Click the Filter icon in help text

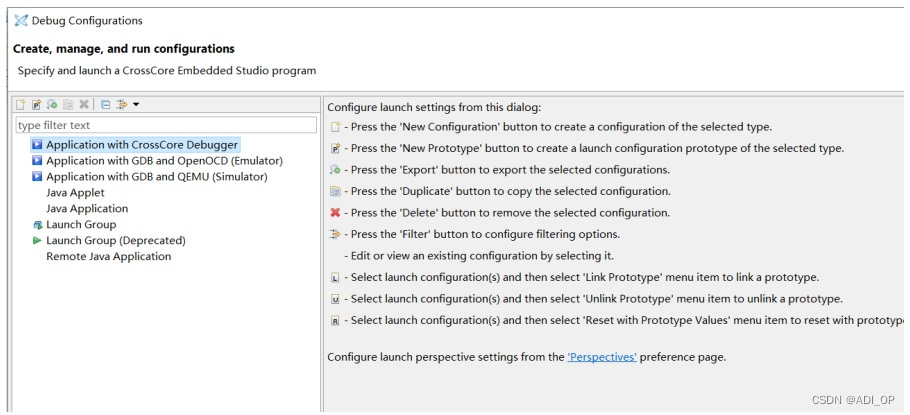(335, 234)
